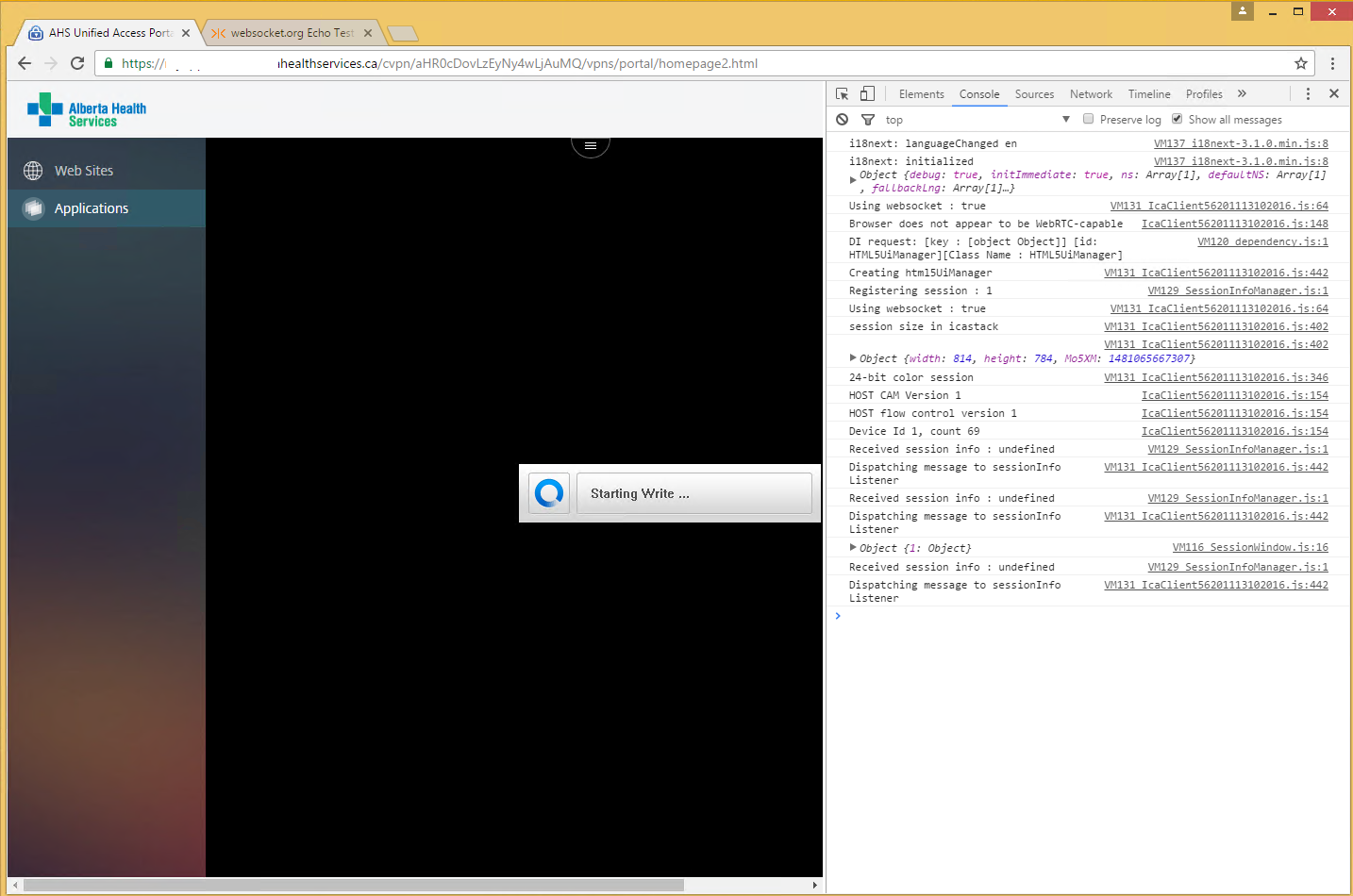The width and height of the screenshot is (1353, 896).
Task: Select the Applications sidebar icon
Action: pyautogui.click(x=33, y=208)
